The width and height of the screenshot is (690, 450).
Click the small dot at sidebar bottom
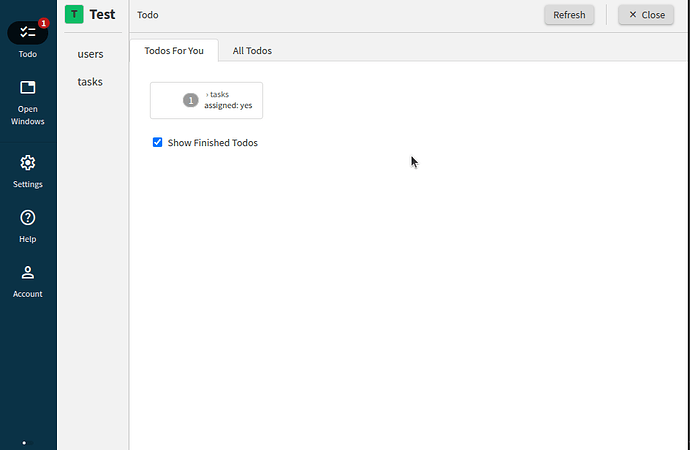24,441
